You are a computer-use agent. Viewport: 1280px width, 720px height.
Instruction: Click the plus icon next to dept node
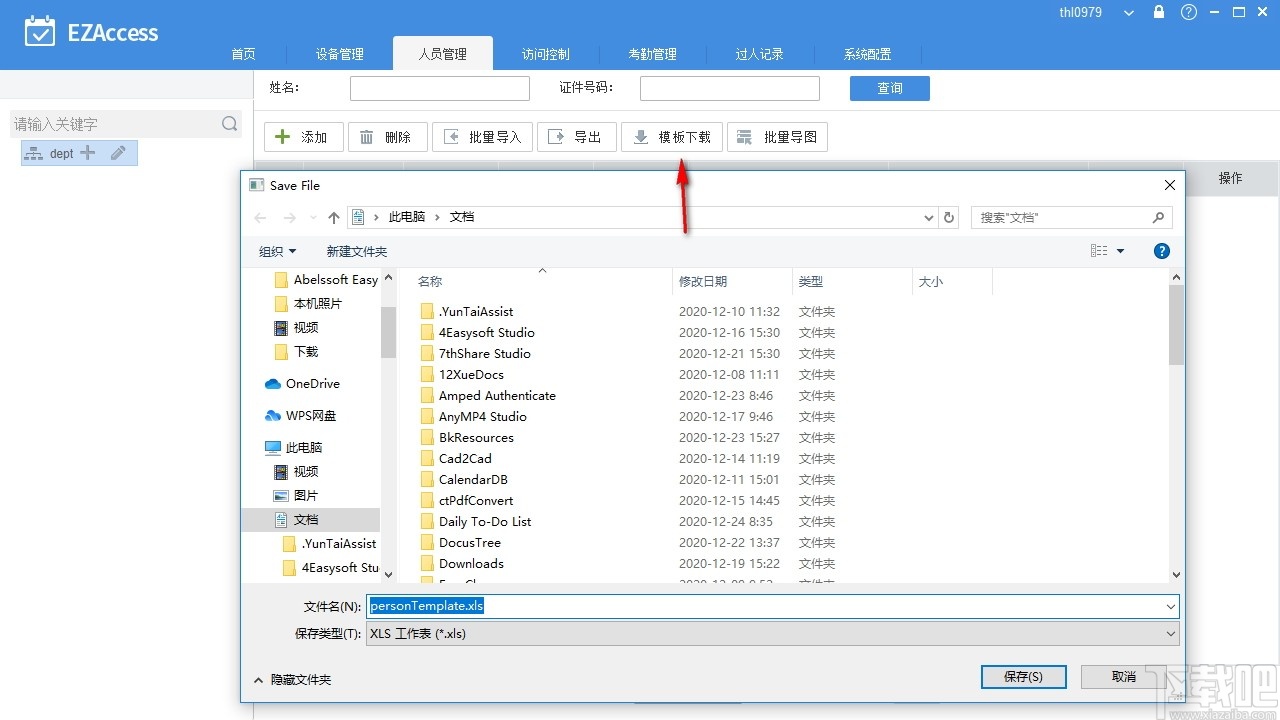(87, 152)
